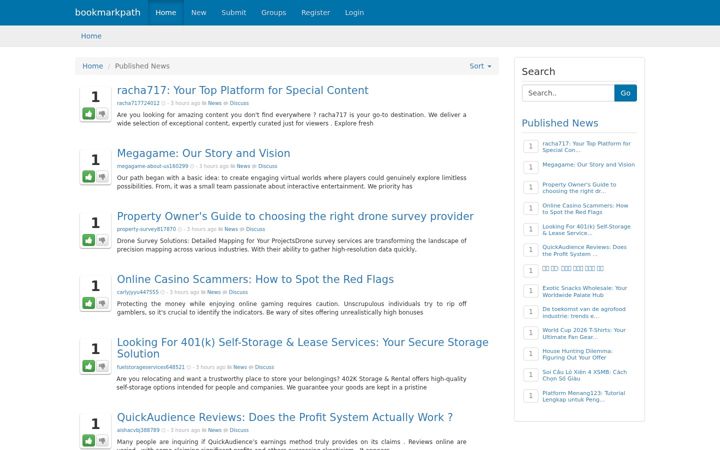Click News category under racha717 post
Screen dimensions: 720x450
click(214, 103)
